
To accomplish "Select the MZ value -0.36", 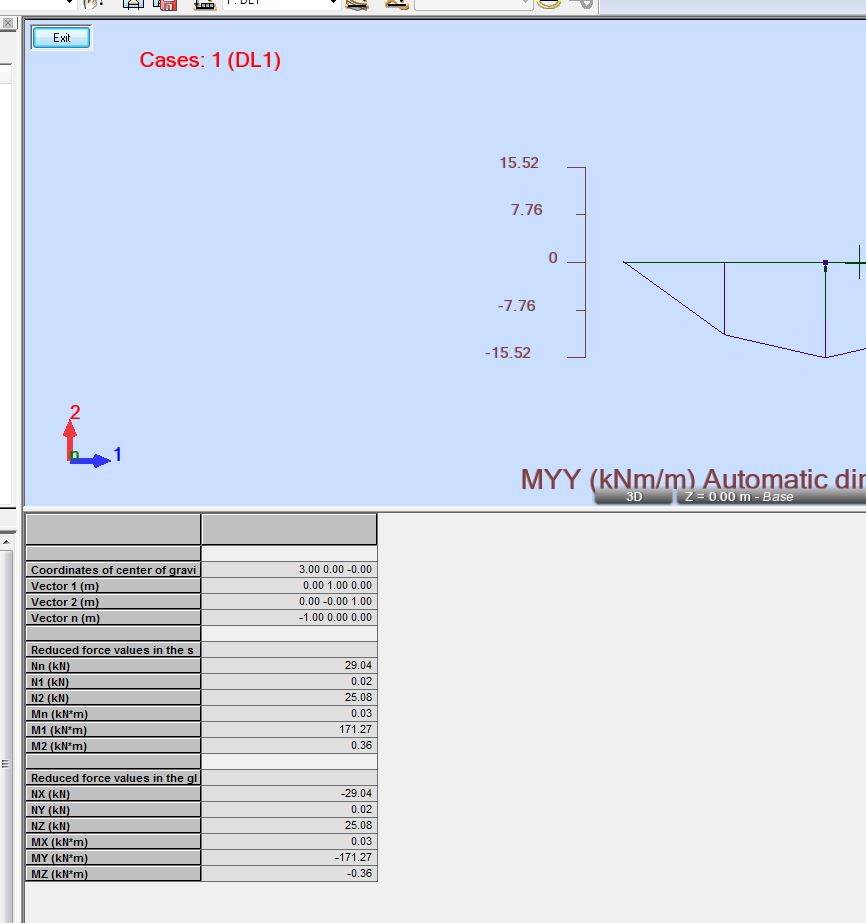I will tap(289, 873).
